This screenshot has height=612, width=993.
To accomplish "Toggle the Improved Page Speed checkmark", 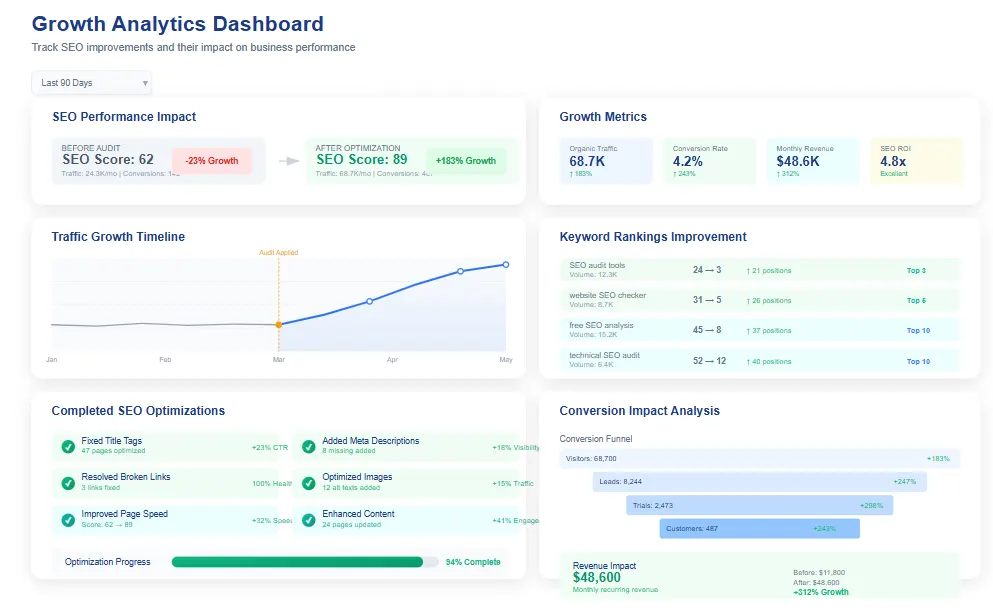I will [x=66, y=518].
